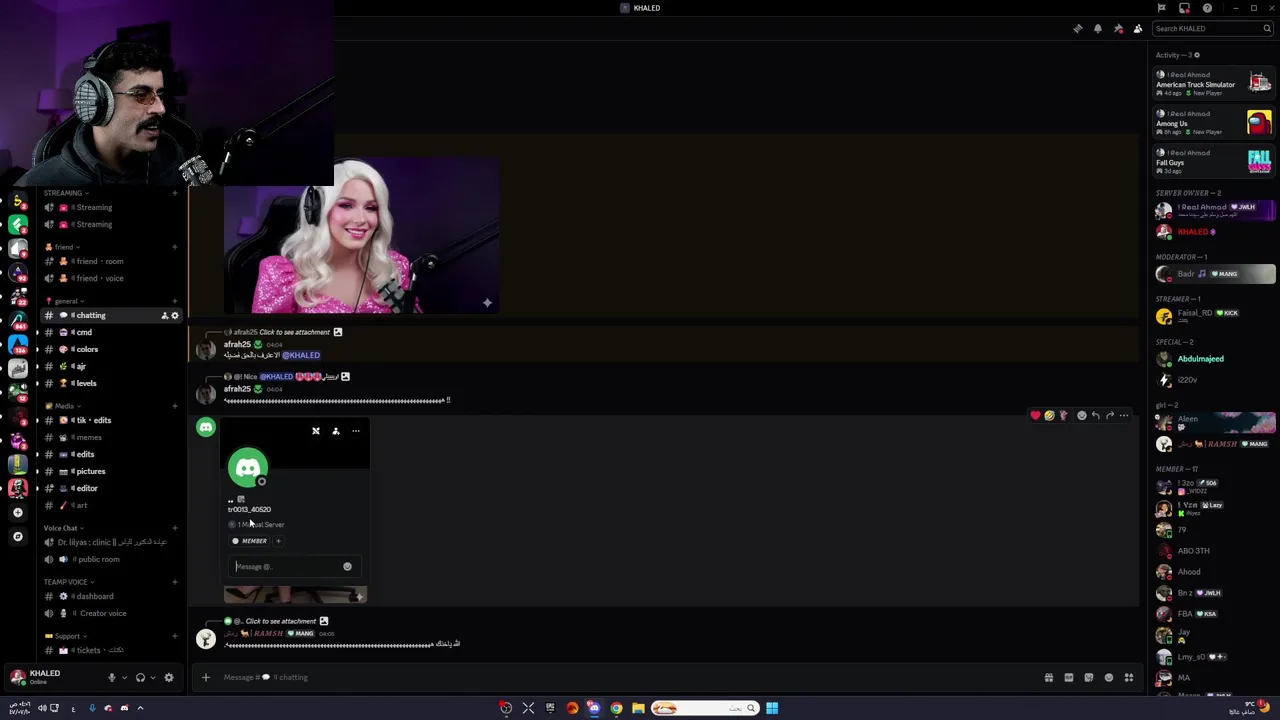Open friend action icon on profile popup
Screen dimensions: 1280x720
336,431
